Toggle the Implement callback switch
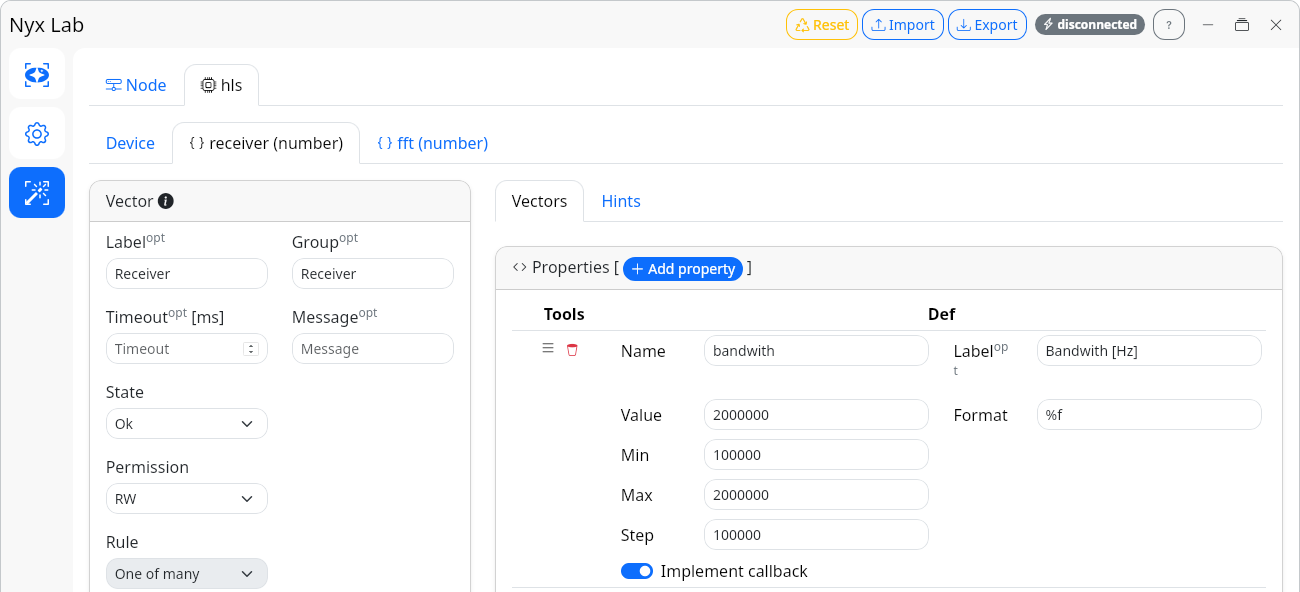The width and height of the screenshot is (1300, 592). coord(637,571)
